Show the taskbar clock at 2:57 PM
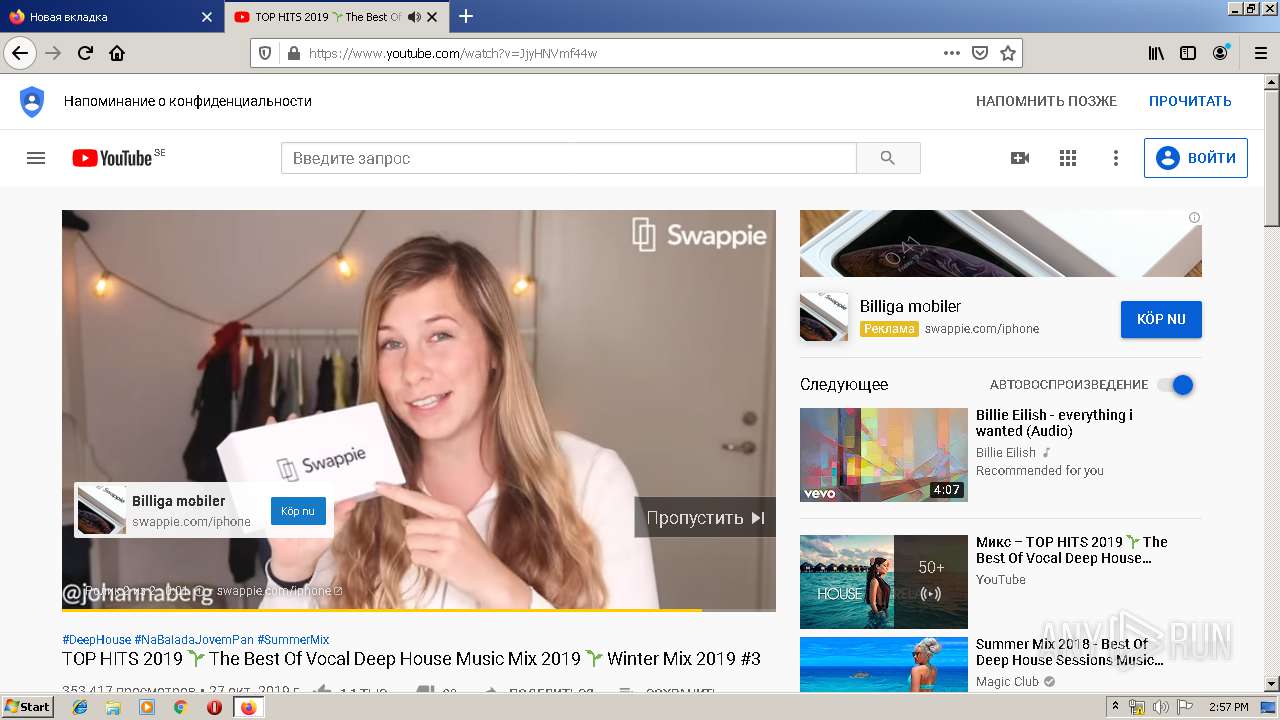1280x720 pixels. [x=1229, y=707]
